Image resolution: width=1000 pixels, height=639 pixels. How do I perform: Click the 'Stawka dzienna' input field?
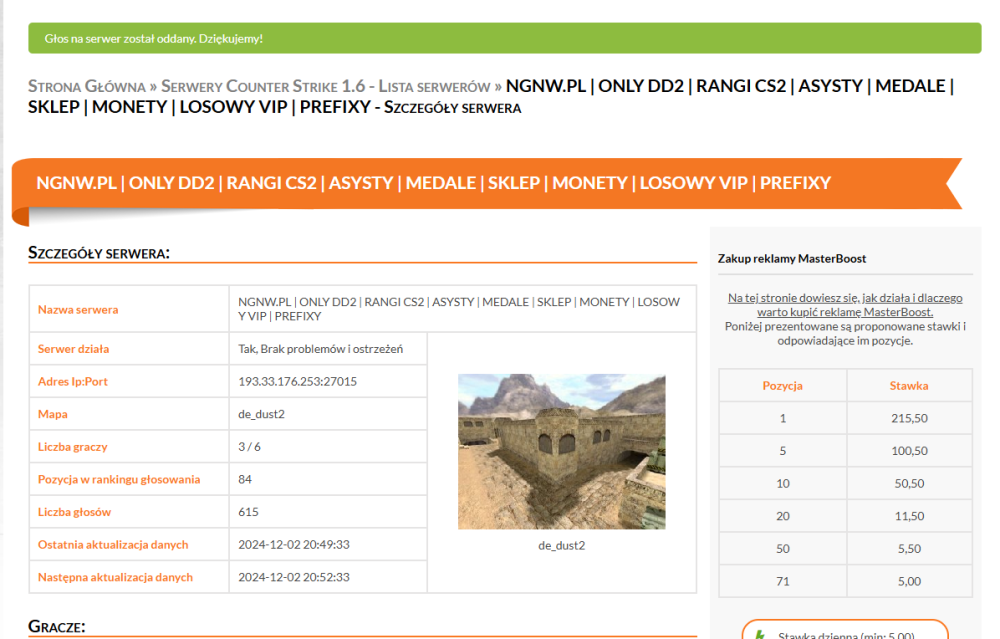click(845, 631)
